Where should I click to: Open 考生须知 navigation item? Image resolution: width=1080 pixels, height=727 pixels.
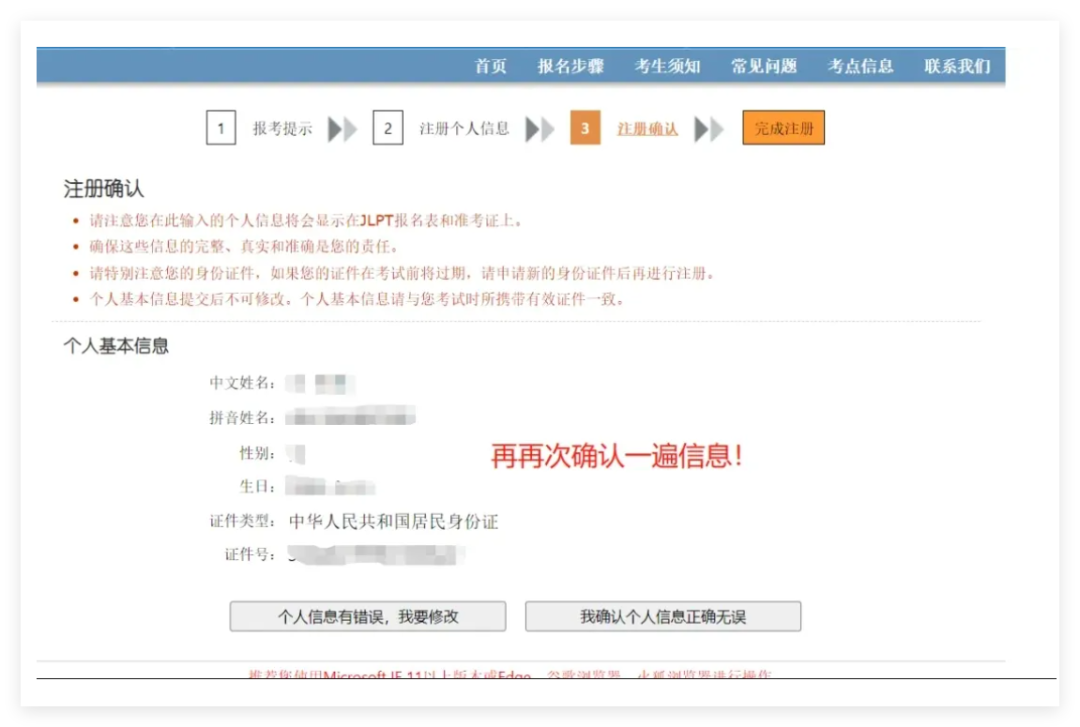click(x=667, y=67)
